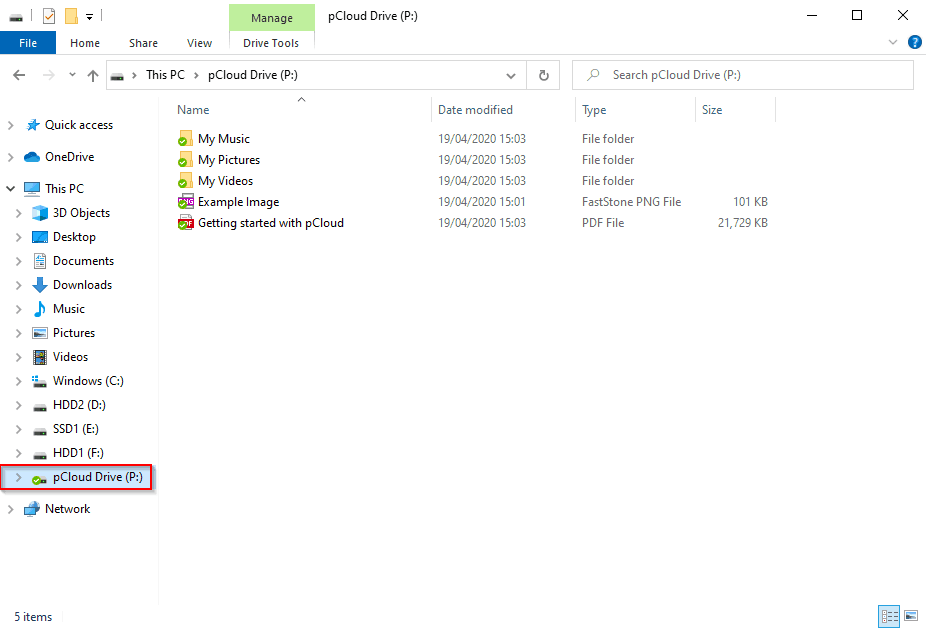The height and width of the screenshot is (629, 927).
Task: Open the Downloads arrow icon
Action: [40, 285]
